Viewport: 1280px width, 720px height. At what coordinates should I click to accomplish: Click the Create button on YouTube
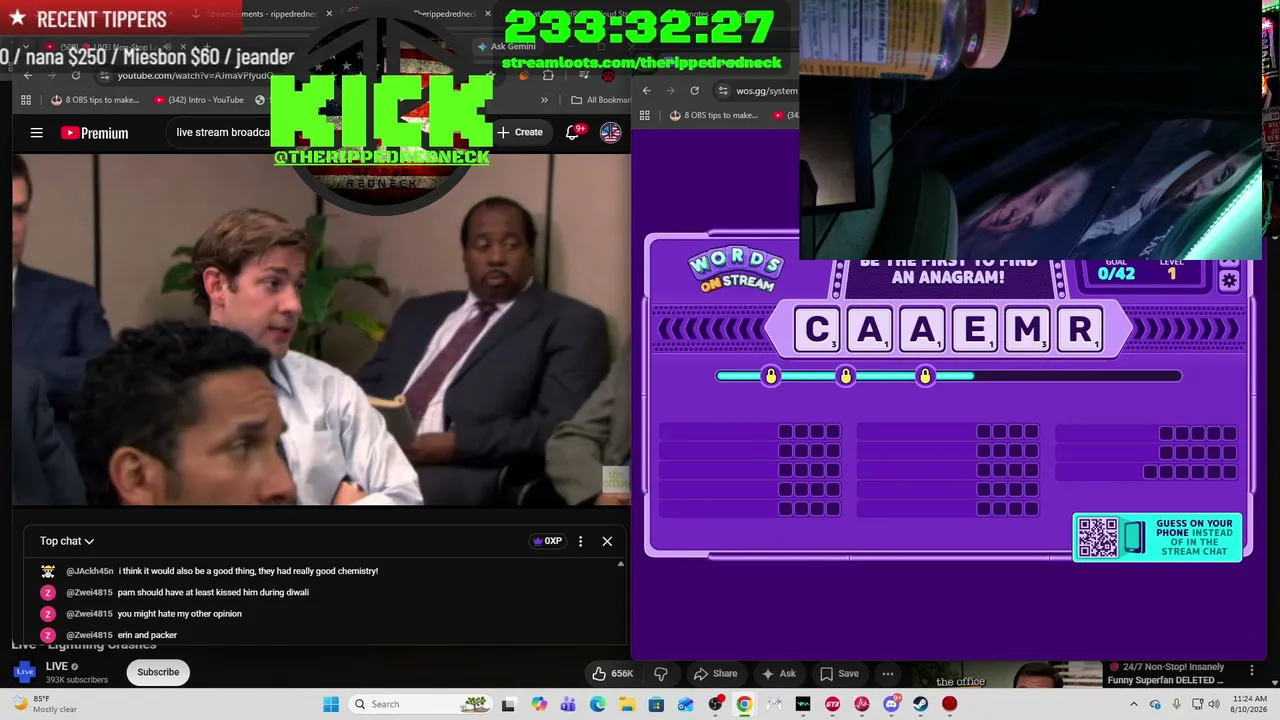520,132
